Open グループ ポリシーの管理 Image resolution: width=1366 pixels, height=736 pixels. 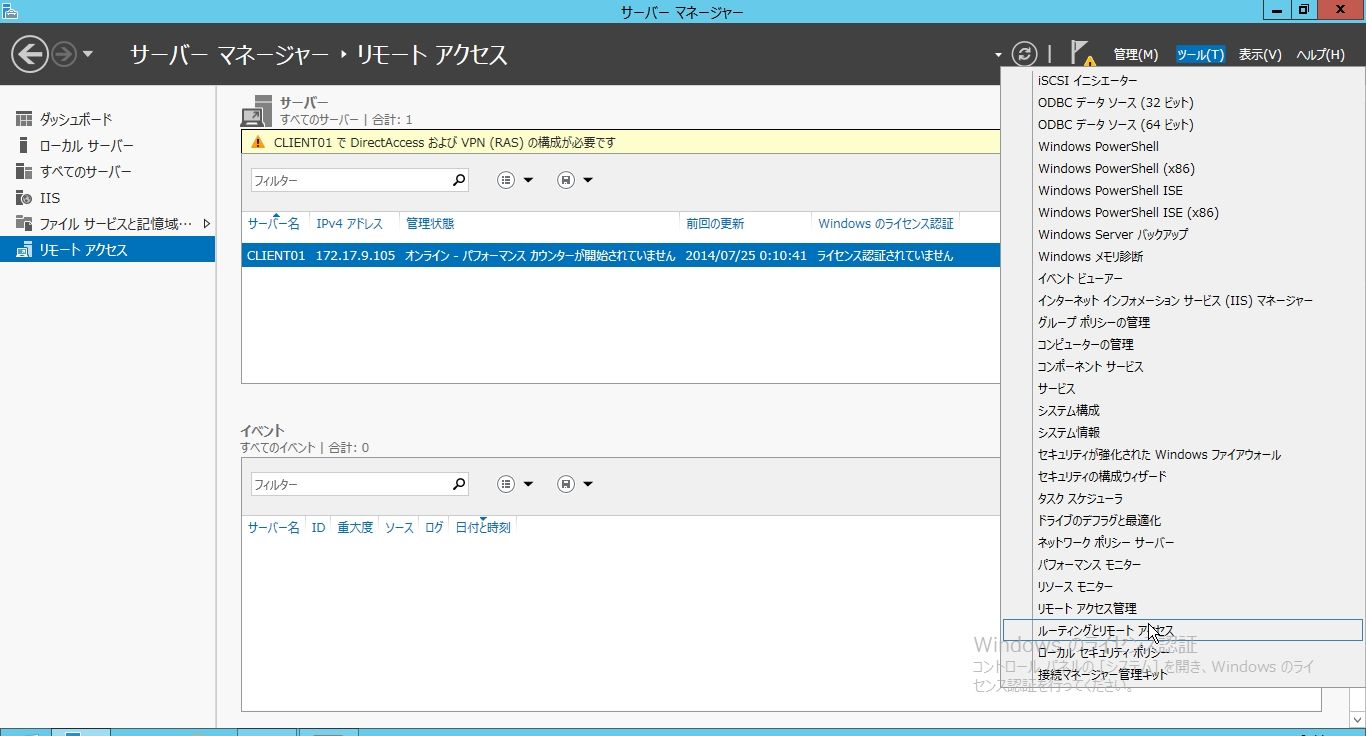point(1183,323)
